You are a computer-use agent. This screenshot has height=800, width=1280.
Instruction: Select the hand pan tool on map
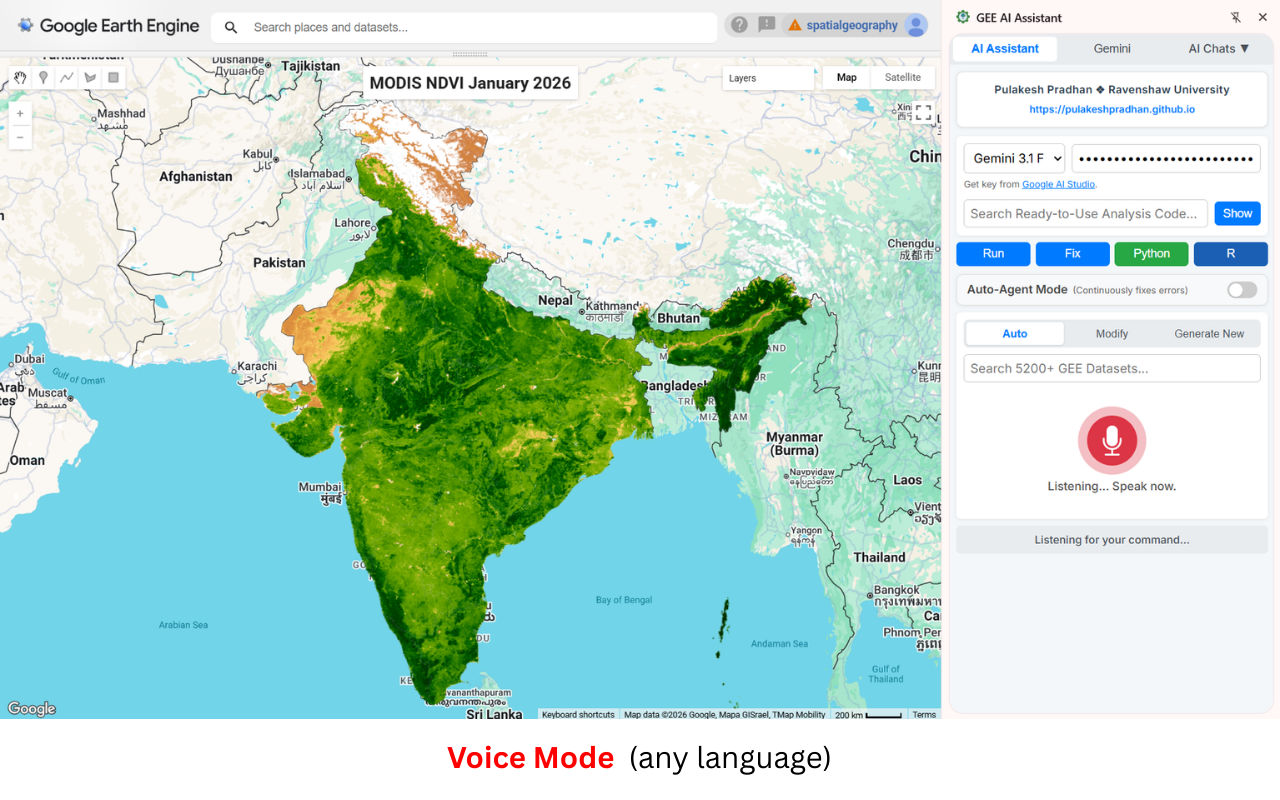click(x=20, y=78)
